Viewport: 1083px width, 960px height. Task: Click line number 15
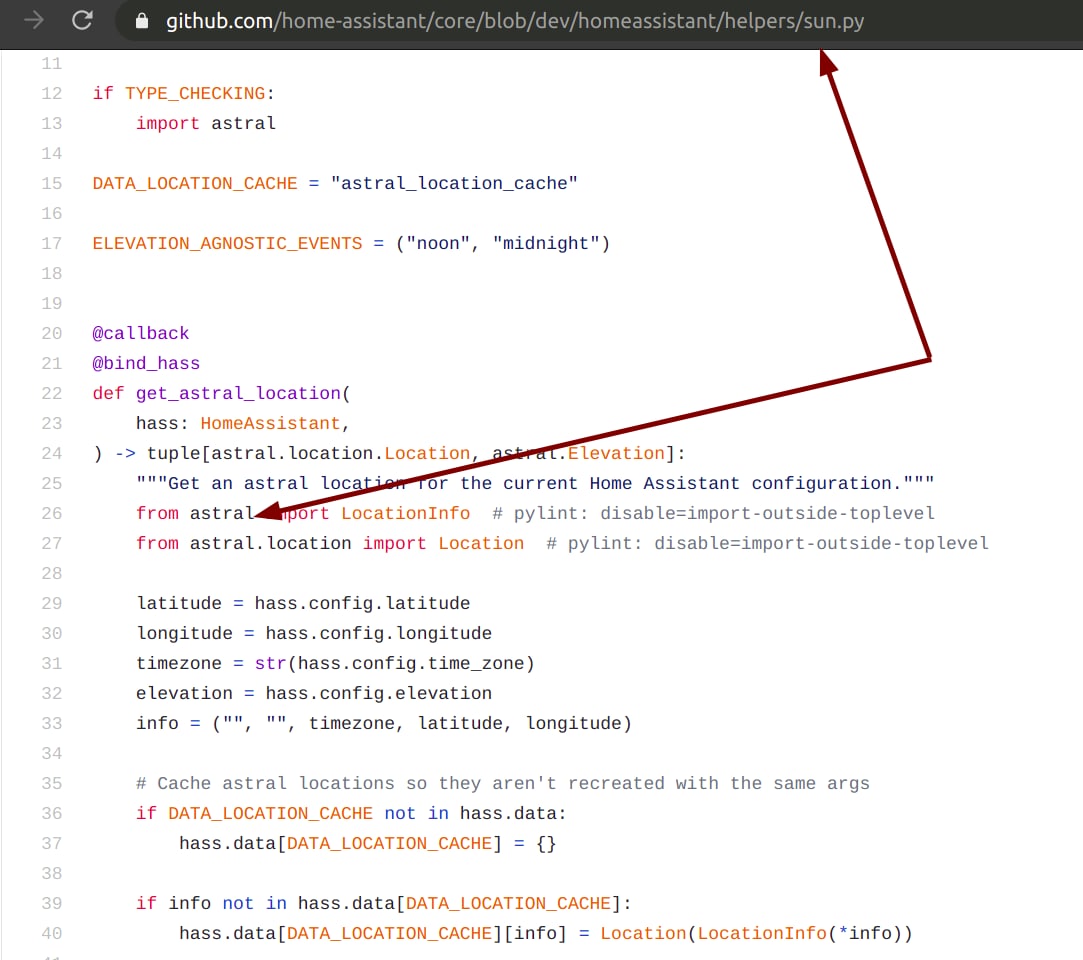coord(52,184)
